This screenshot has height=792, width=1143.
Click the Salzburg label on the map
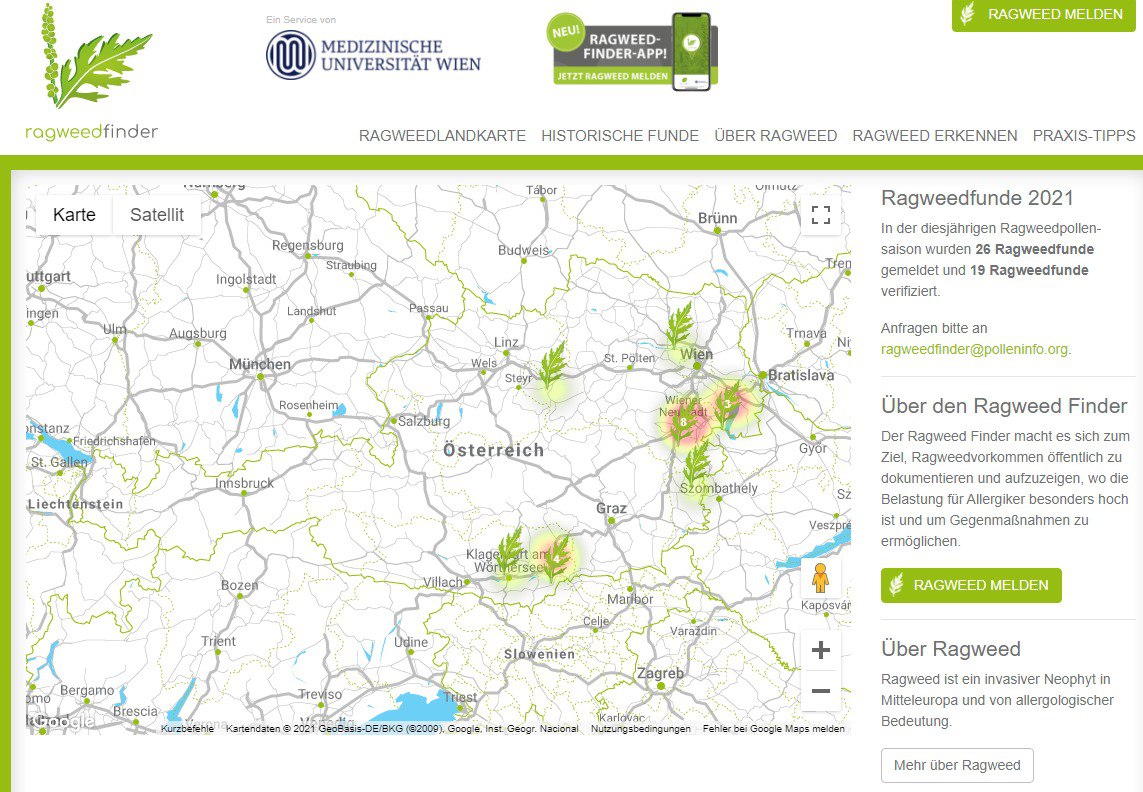[424, 422]
